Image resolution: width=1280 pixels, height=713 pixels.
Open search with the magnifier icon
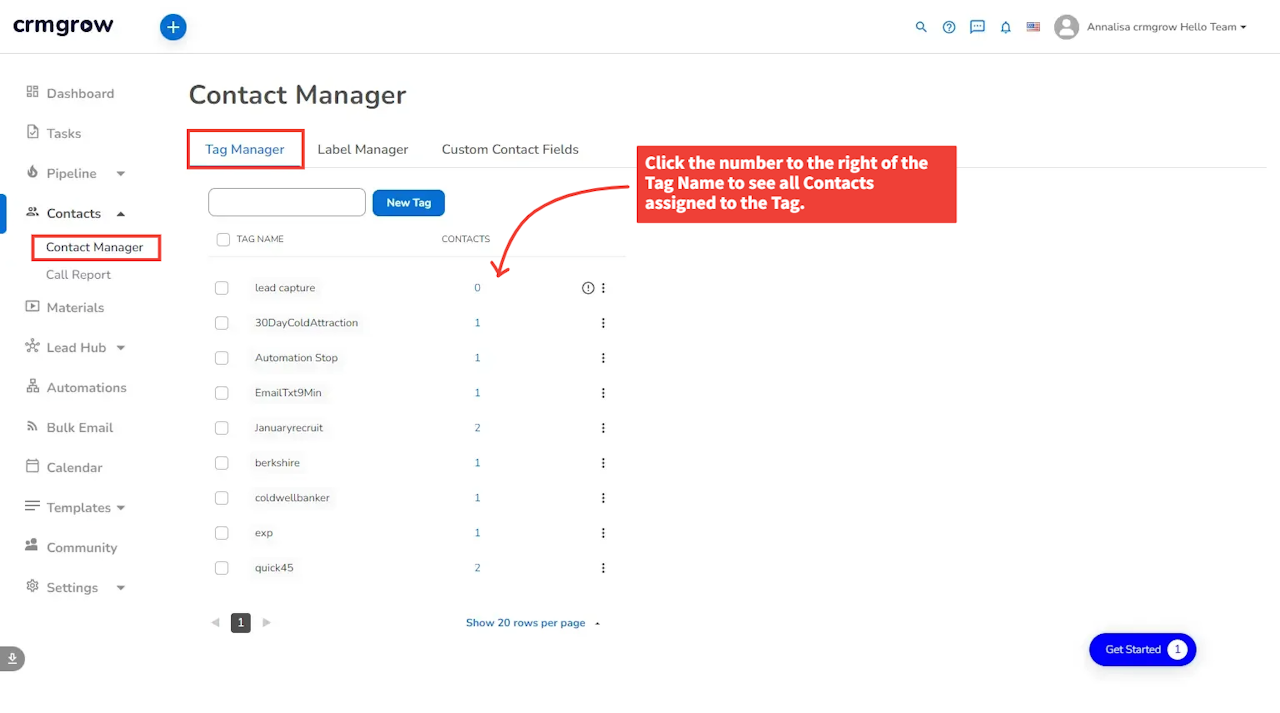pos(921,27)
